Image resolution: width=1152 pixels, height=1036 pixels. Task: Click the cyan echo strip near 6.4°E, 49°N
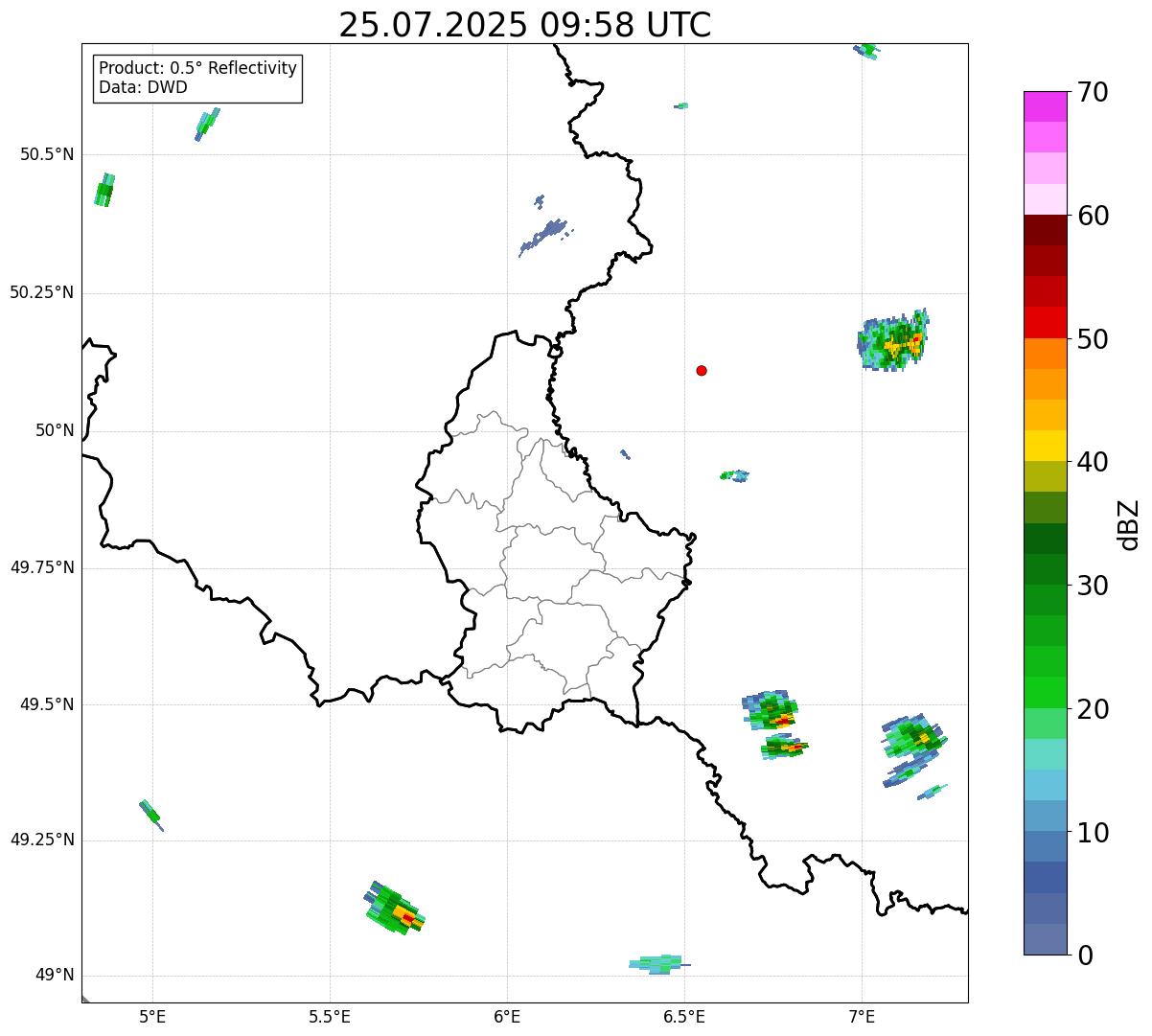click(658, 963)
